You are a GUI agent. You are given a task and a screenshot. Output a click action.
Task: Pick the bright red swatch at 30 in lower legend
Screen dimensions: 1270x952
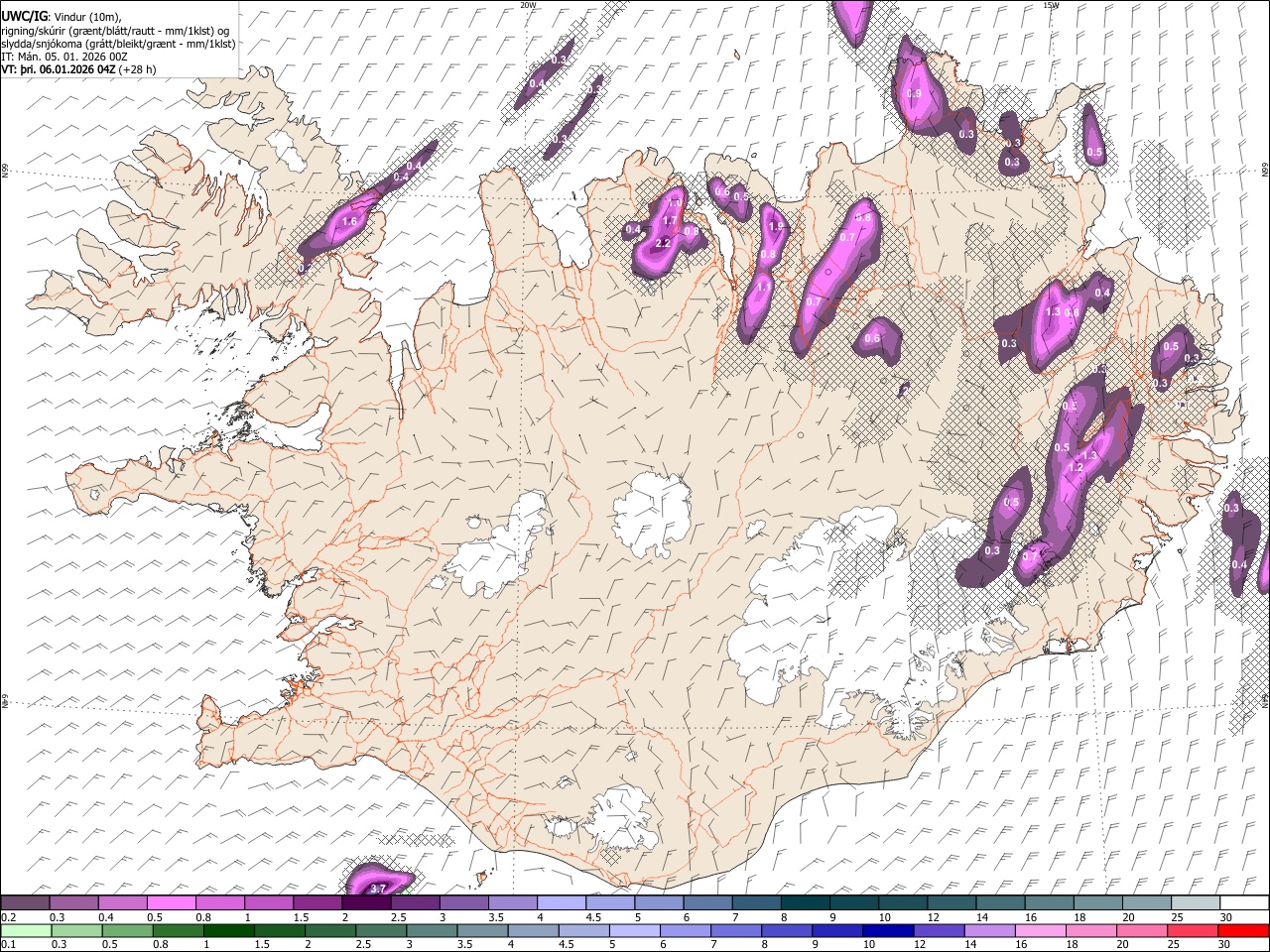1243,930
